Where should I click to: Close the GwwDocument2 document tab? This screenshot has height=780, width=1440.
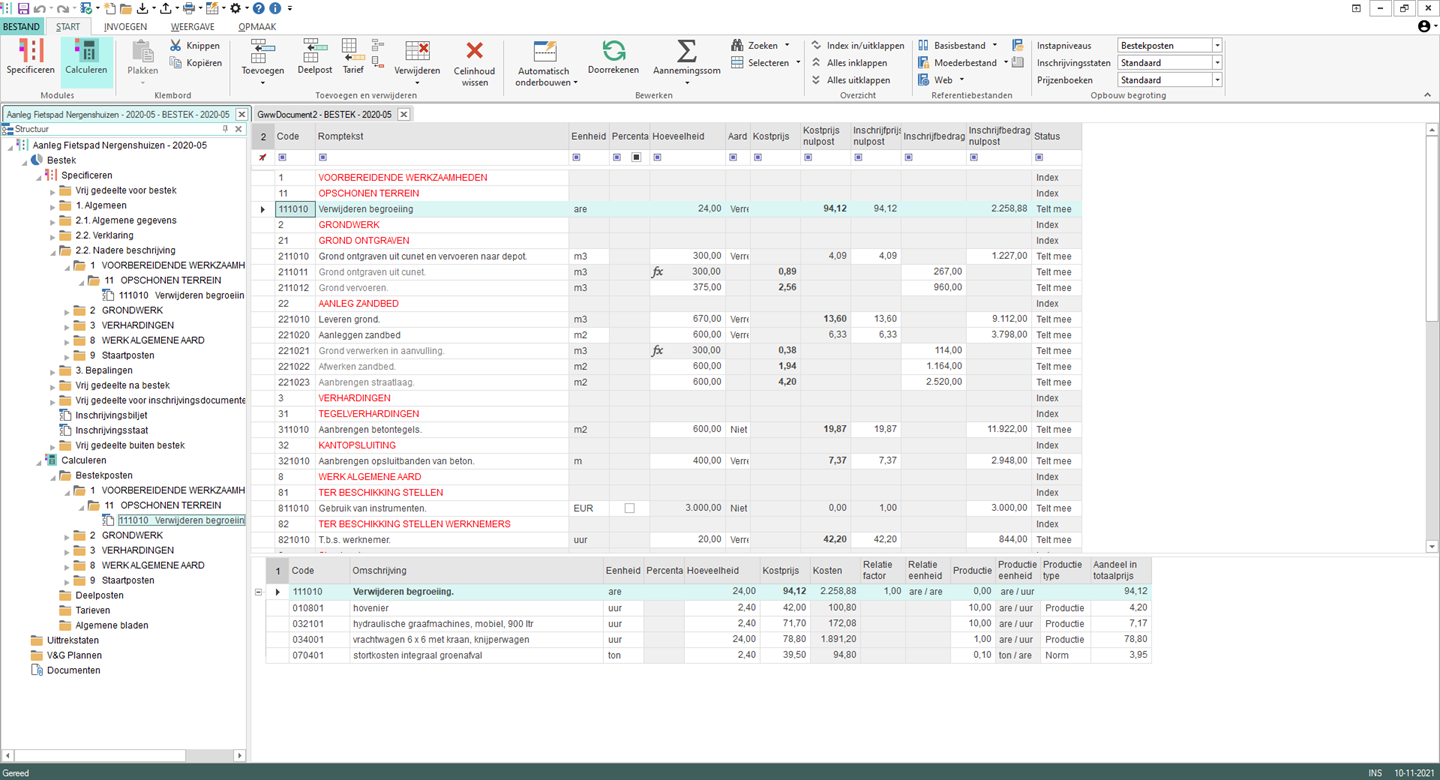click(404, 115)
